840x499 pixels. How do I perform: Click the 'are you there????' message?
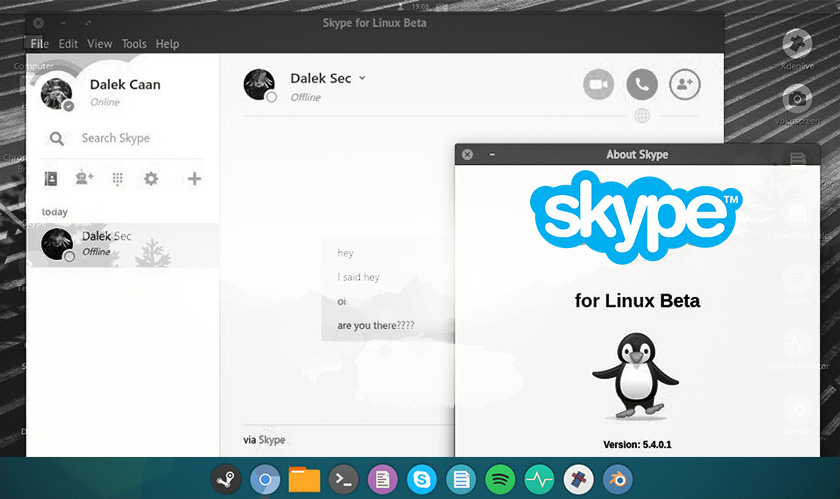376,325
